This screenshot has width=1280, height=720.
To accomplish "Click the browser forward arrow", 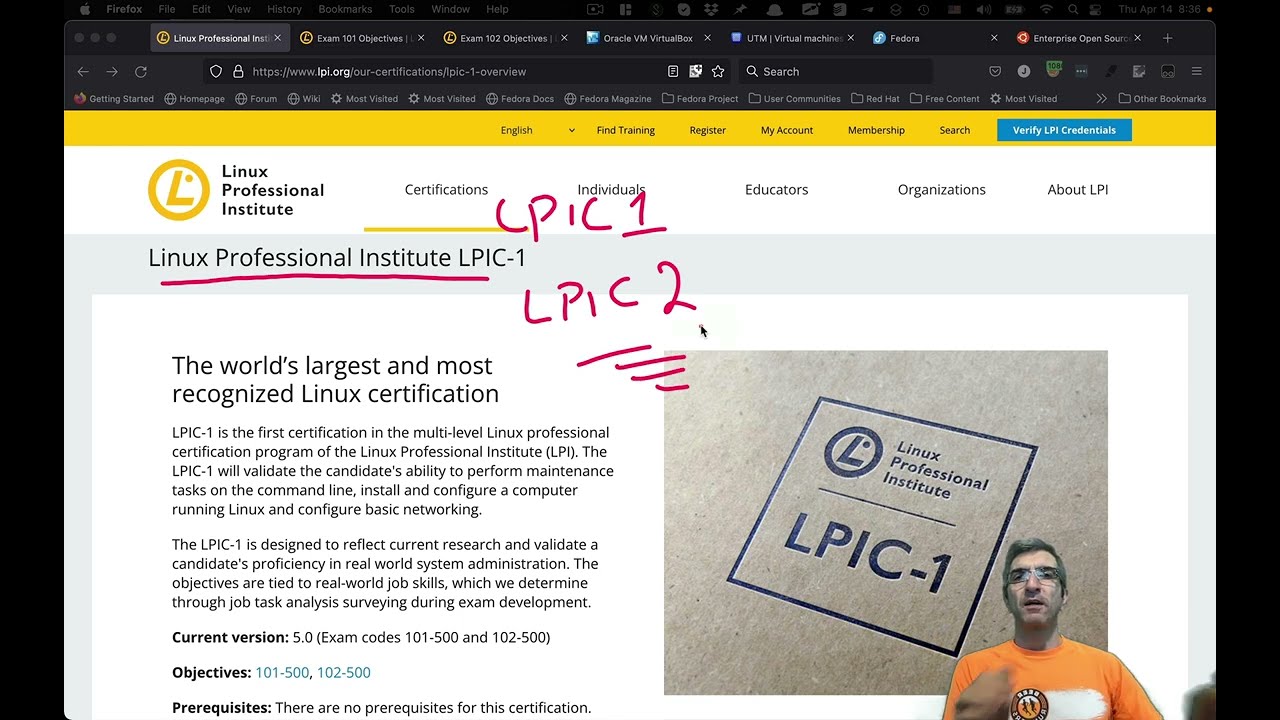I will coord(112,72).
